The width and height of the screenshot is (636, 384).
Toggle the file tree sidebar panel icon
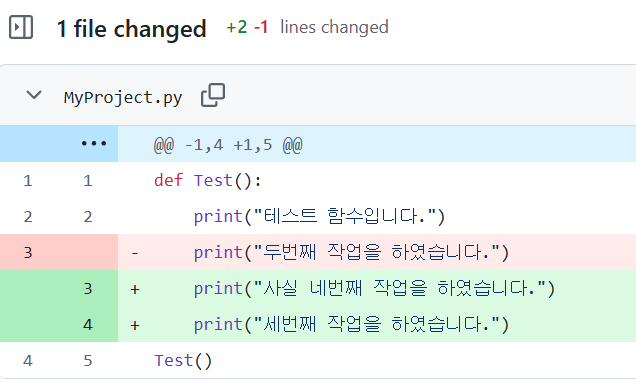[x=21, y=27]
